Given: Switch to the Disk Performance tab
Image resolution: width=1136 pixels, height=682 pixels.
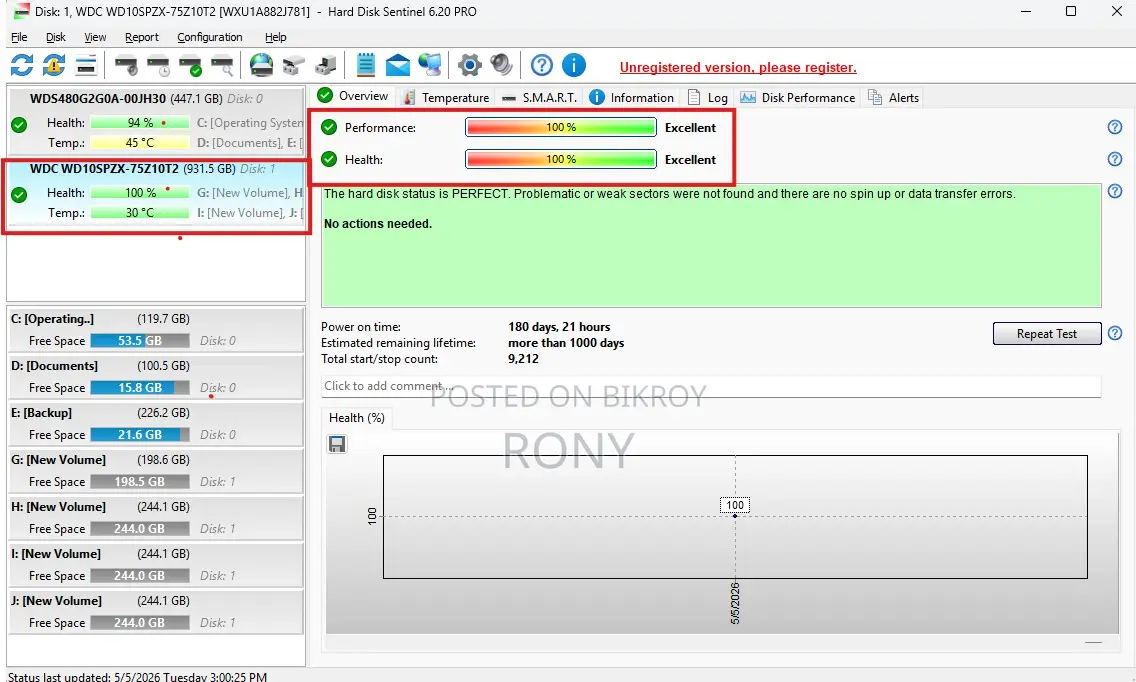Looking at the screenshot, I should 798,97.
